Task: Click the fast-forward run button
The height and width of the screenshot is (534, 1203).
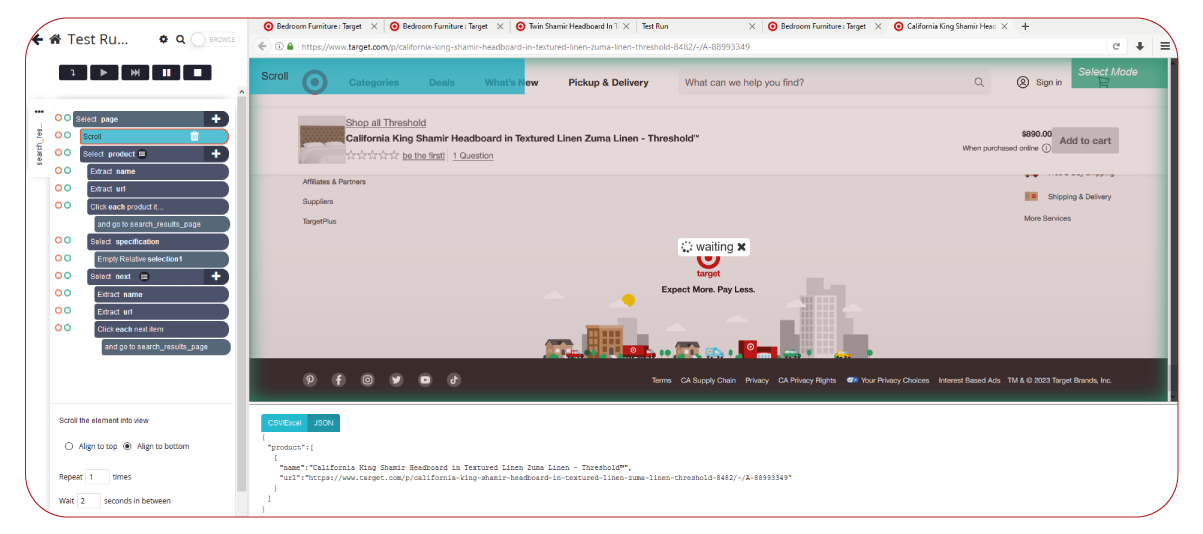Action: (x=135, y=72)
